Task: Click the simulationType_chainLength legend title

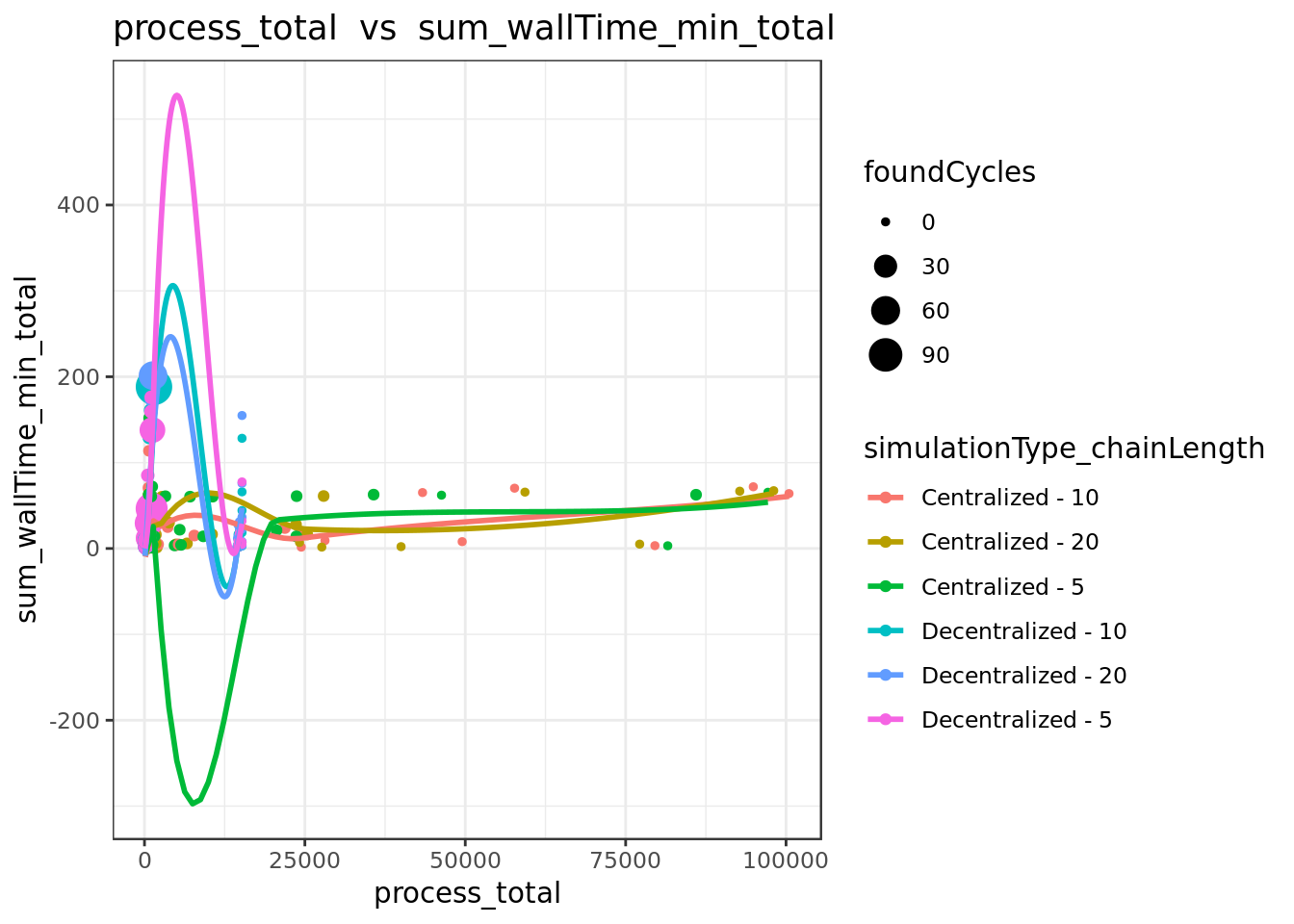Action: point(1064,449)
